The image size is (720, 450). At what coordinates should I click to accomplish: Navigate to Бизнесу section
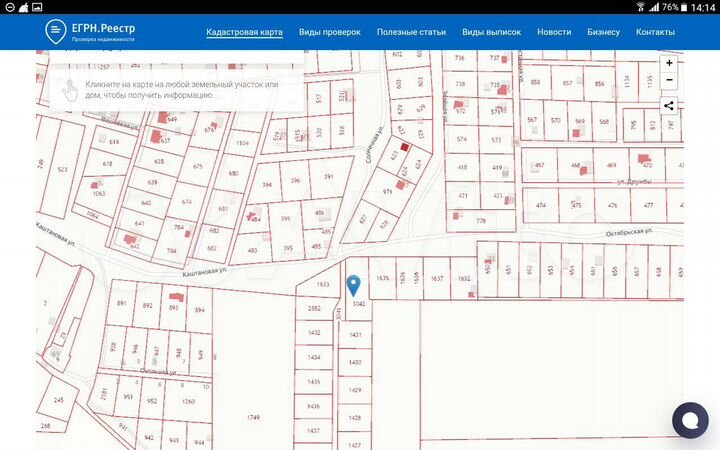604,32
